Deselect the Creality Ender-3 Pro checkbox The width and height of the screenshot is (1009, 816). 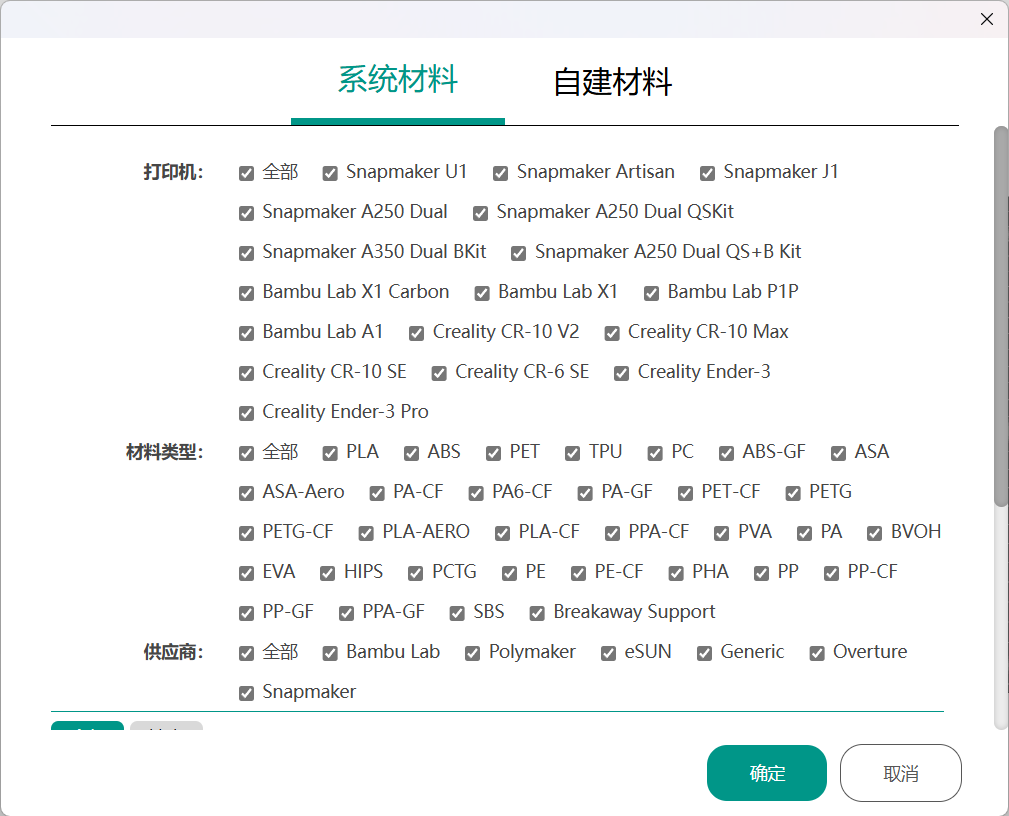pyautogui.click(x=247, y=413)
